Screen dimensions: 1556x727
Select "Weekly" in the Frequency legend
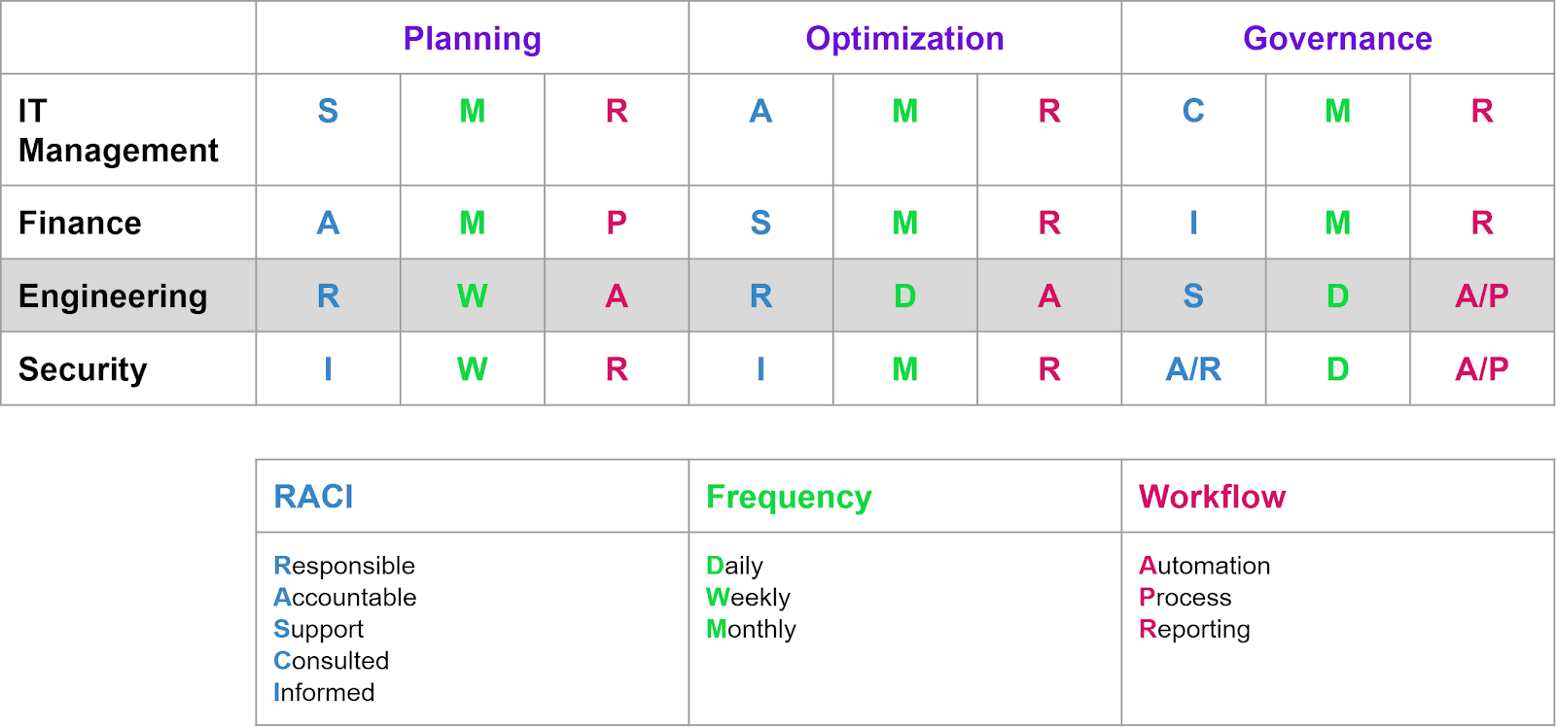[x=748, y=598]
